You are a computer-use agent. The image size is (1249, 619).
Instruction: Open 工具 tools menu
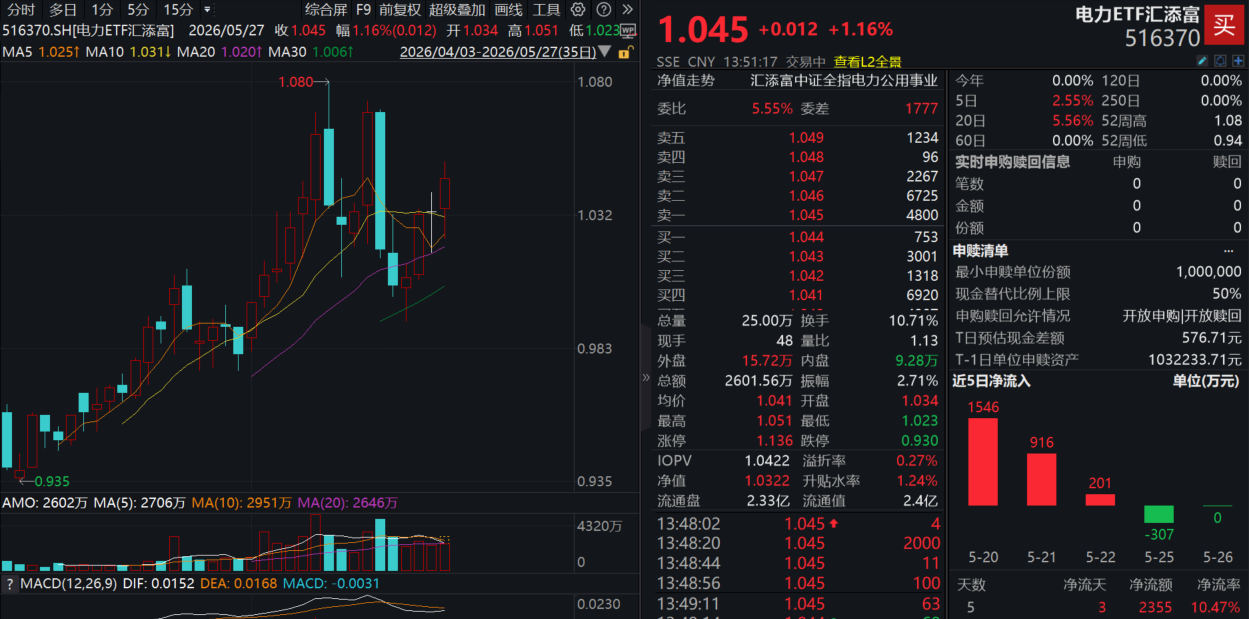pos(546,9)
